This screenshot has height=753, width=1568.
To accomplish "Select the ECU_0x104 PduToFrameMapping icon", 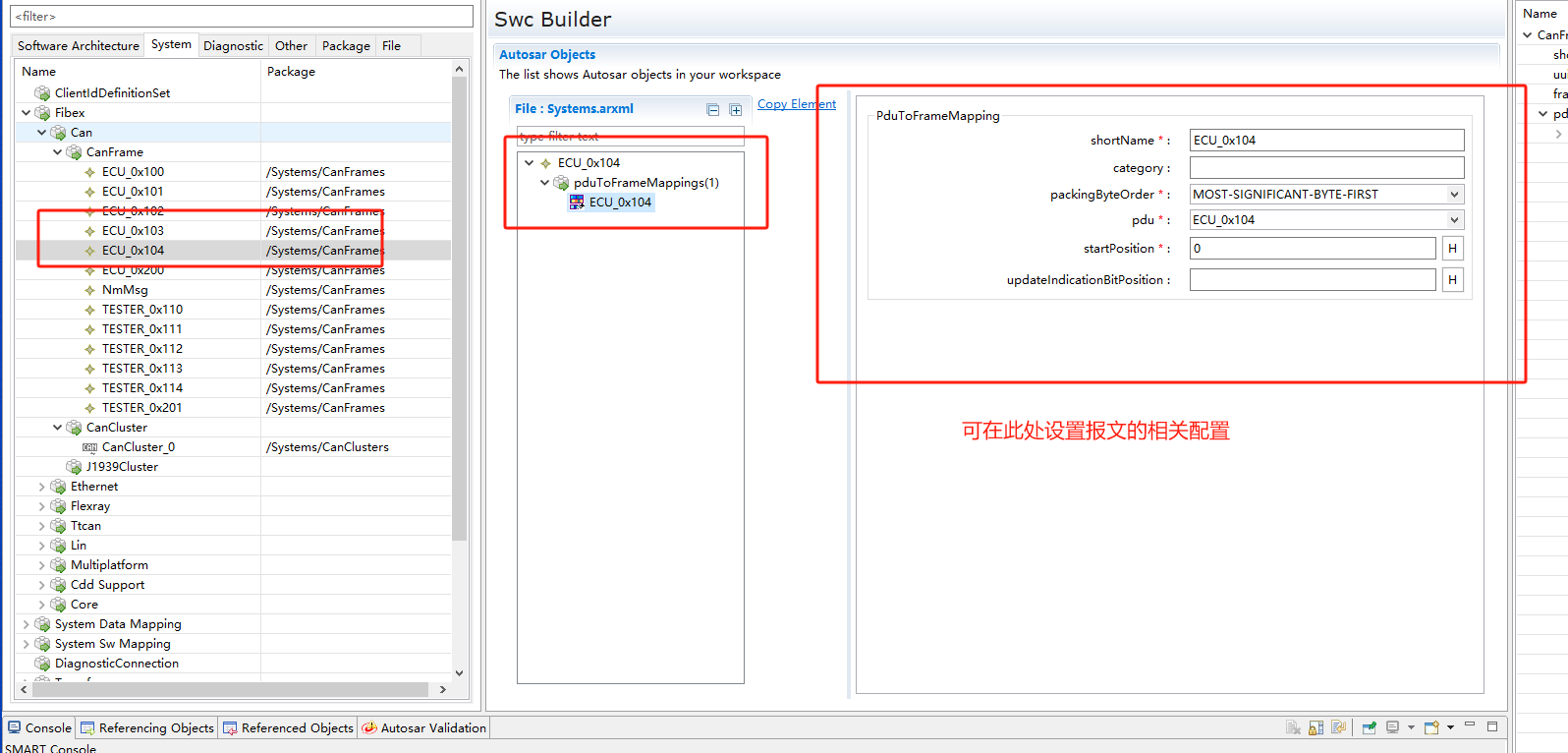I will 577,203.
